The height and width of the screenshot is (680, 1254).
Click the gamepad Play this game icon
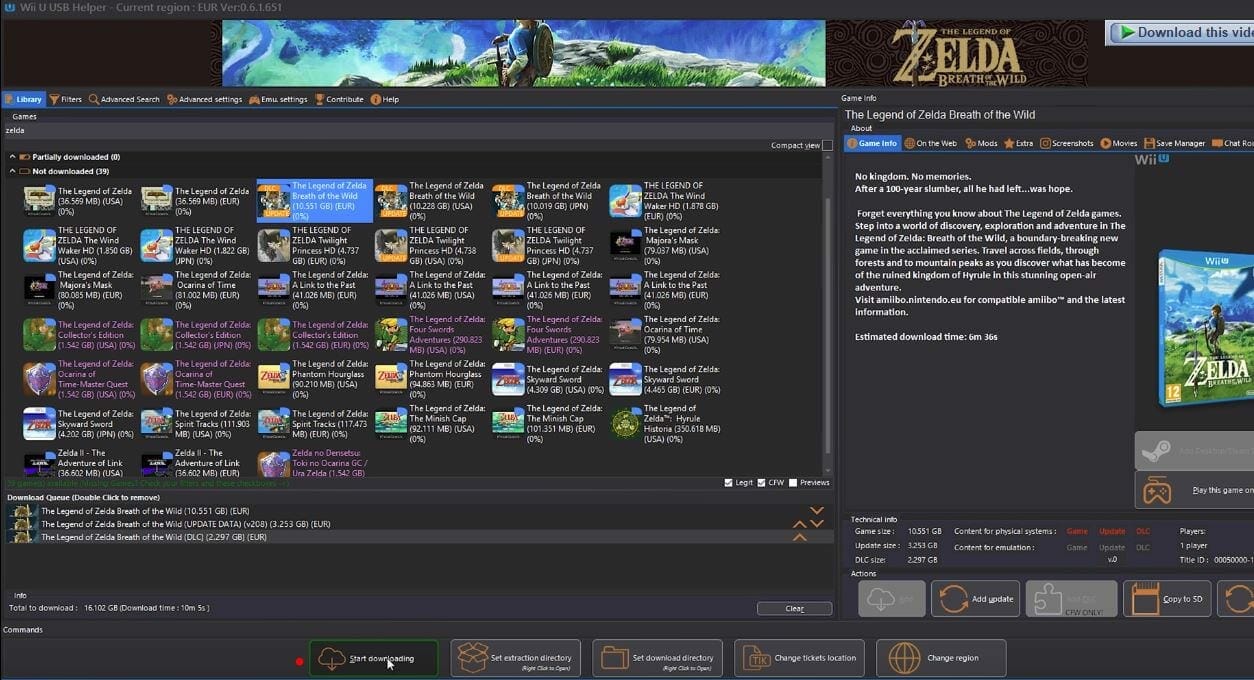1157,490
